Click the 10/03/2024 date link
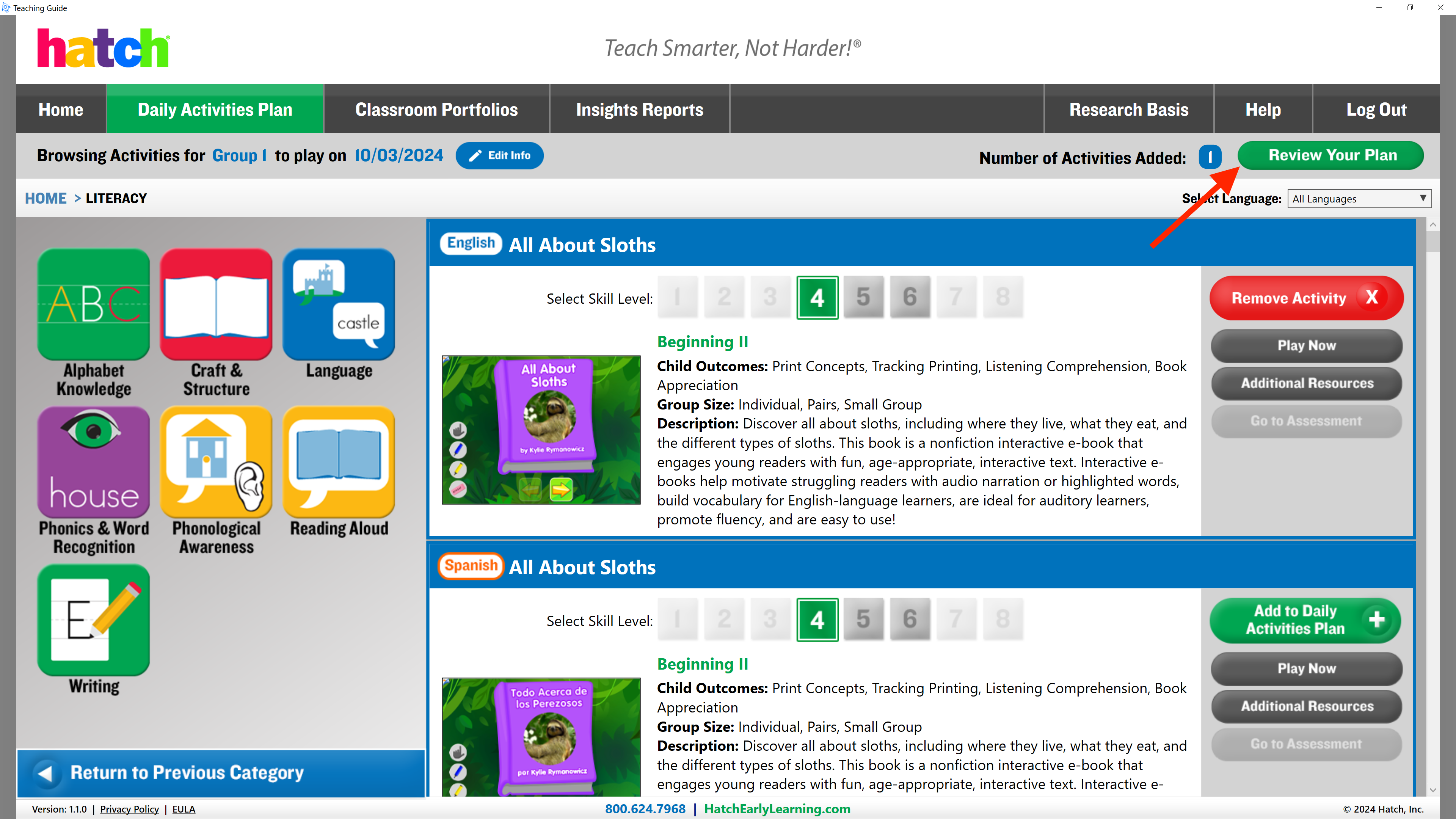This screenshot has width=1456, height=819. click(x=399, y=155)
